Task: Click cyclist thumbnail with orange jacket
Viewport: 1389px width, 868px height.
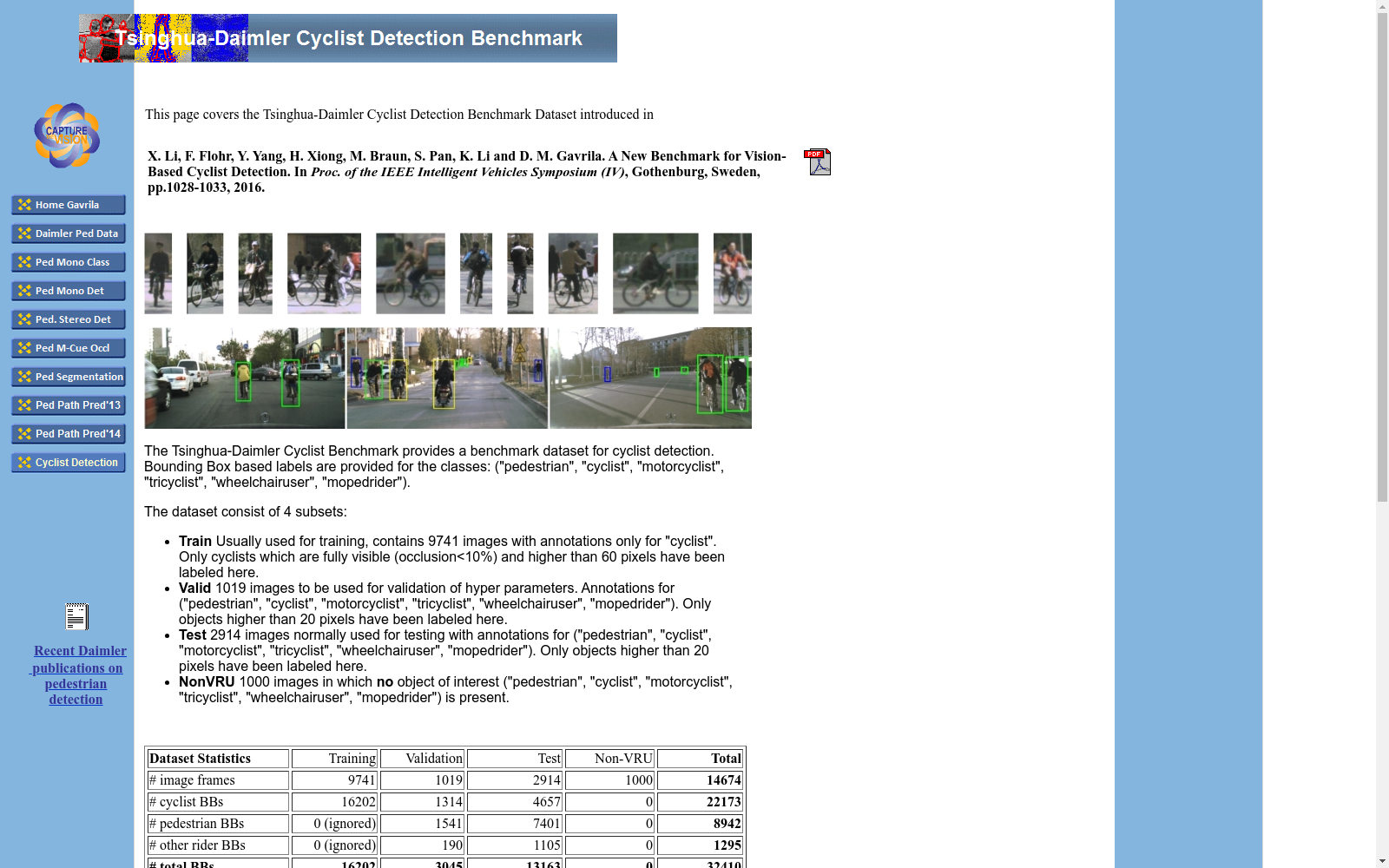Action: 733,273
